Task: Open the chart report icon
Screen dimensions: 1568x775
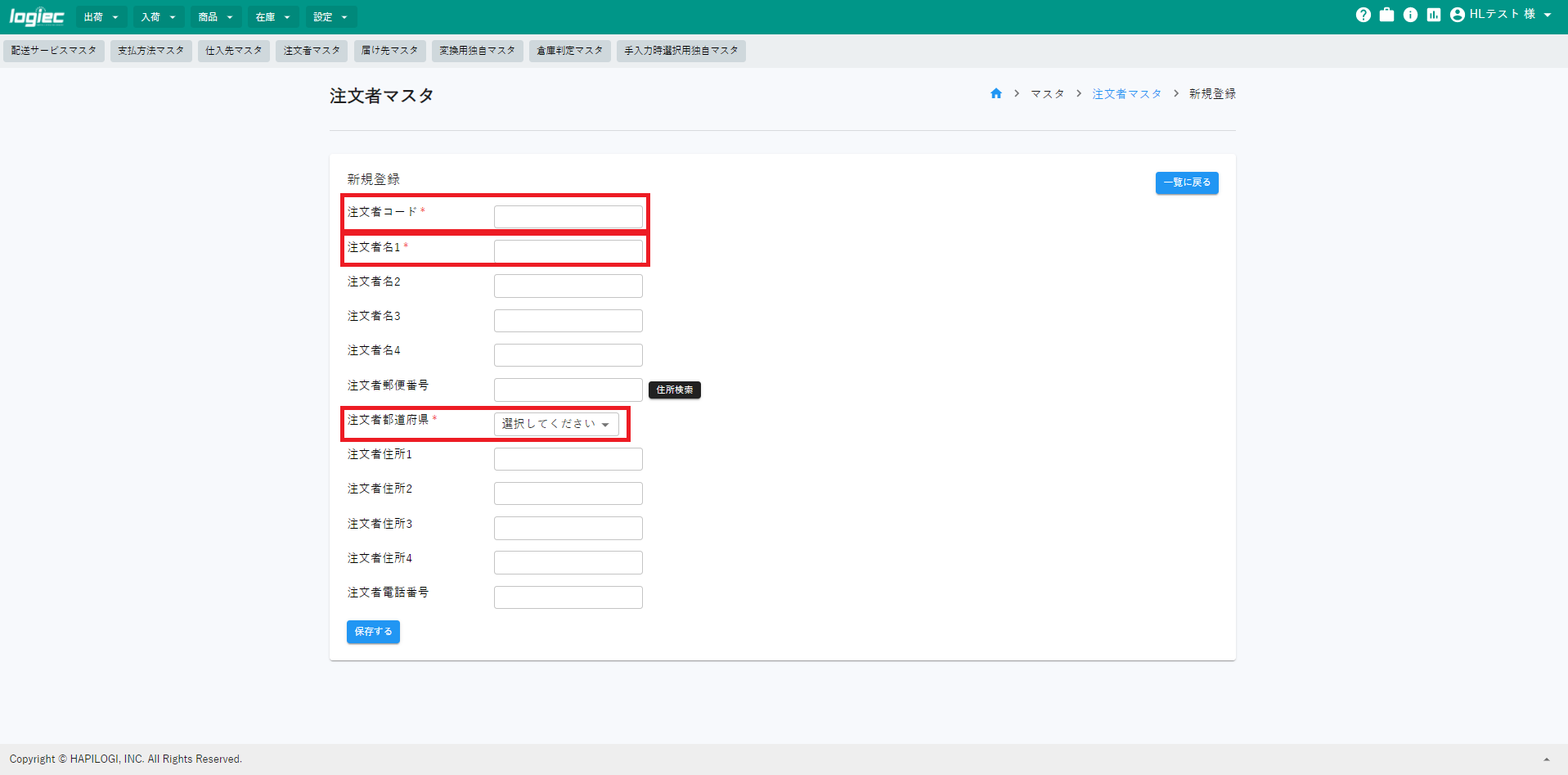Action: [1434, 15]
